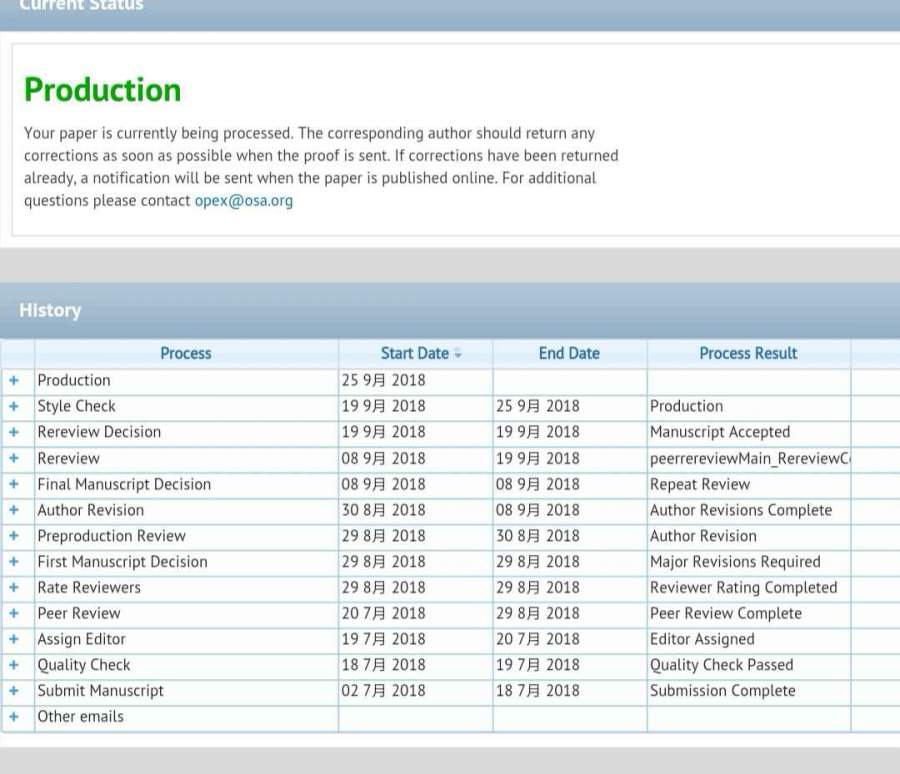Expand the Peer Review row
The image size is (900, 774).
[x=14, y=614]
